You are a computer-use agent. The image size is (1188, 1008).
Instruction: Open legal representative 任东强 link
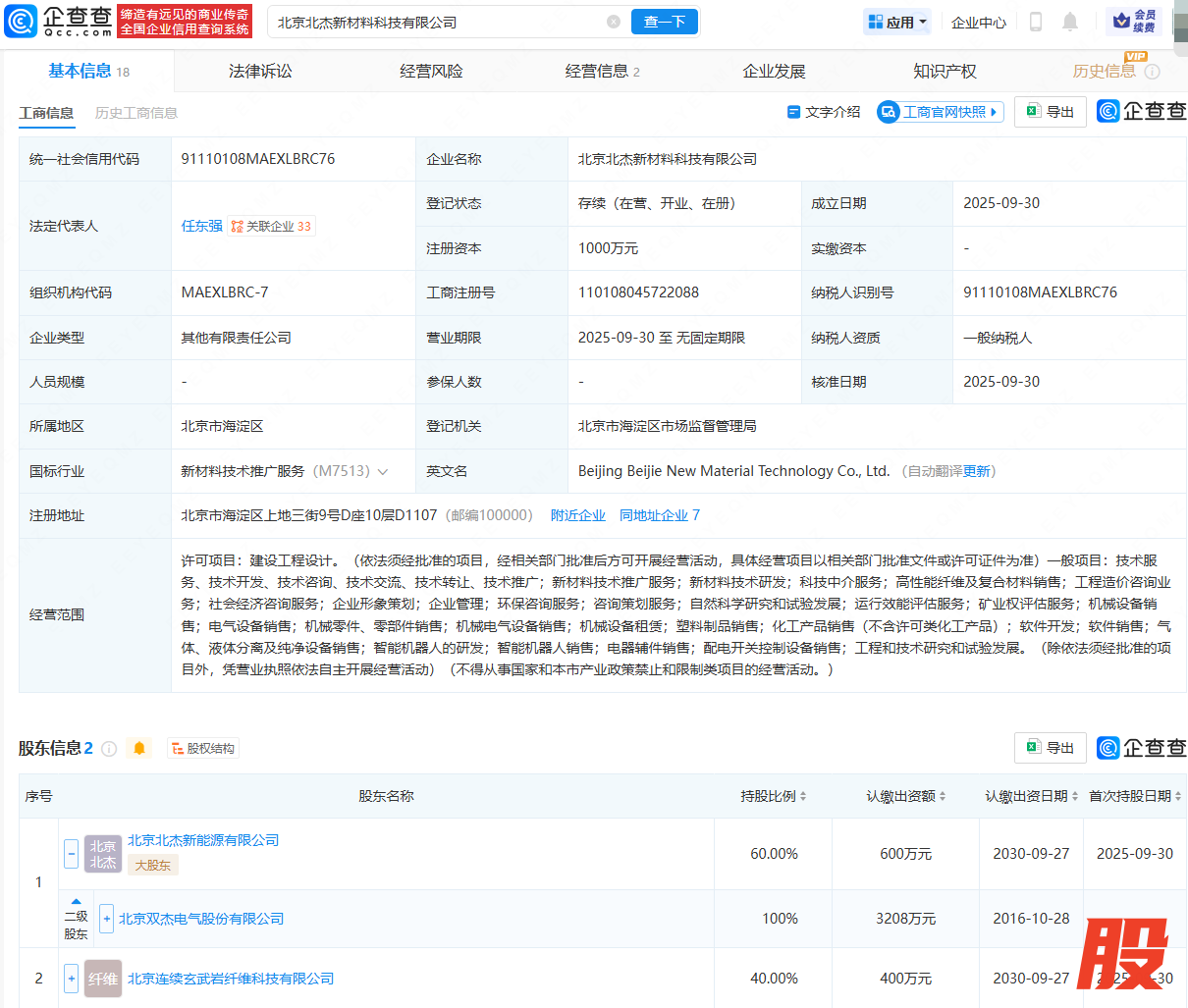click(x=201, y=226)
